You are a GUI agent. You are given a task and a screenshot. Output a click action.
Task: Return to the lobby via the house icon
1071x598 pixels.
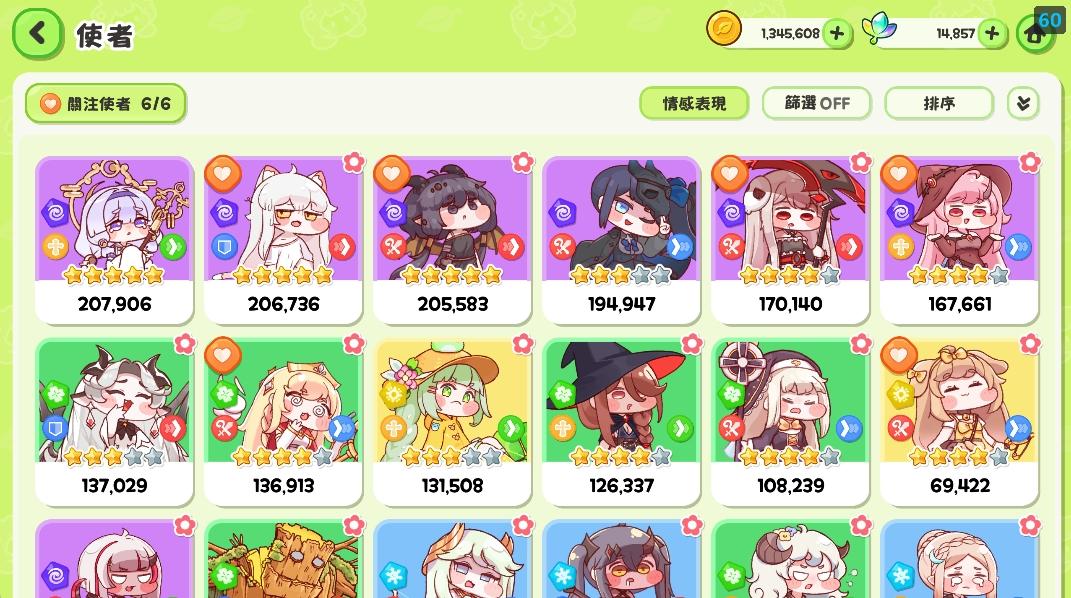1035,34
